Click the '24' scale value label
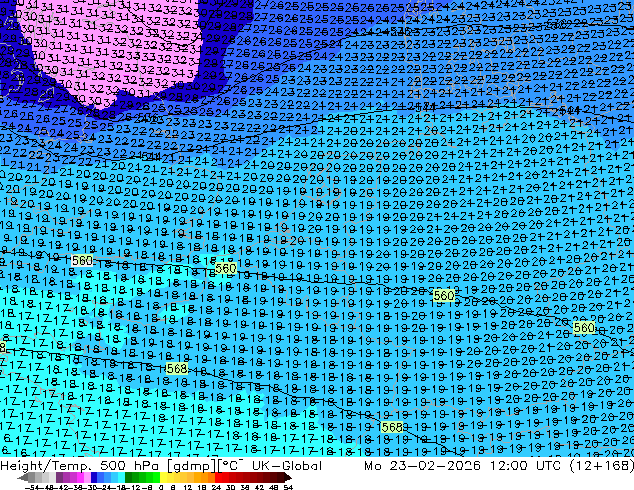This screenshot has height=490, width=634. click(216, 488)
